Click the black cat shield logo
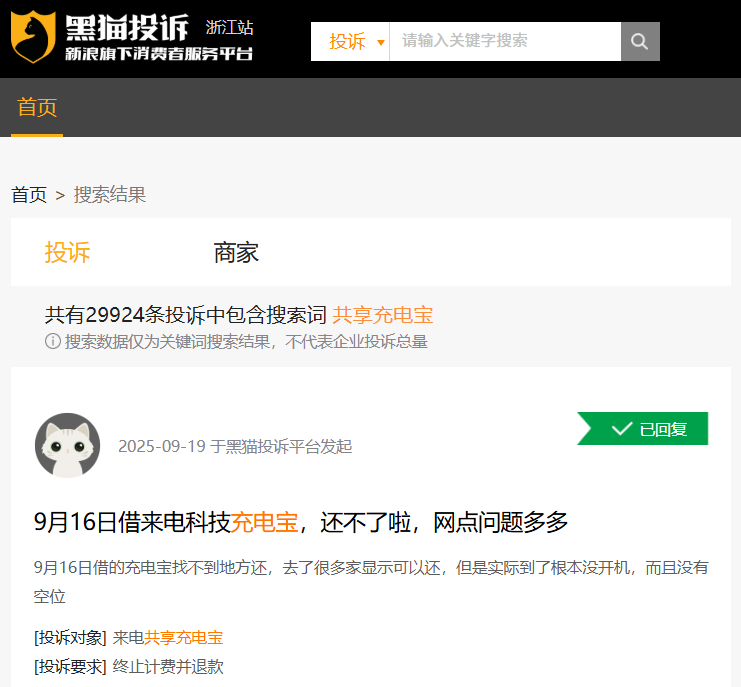741x687 pixels. pyautogui.click(x=34, y=37)
